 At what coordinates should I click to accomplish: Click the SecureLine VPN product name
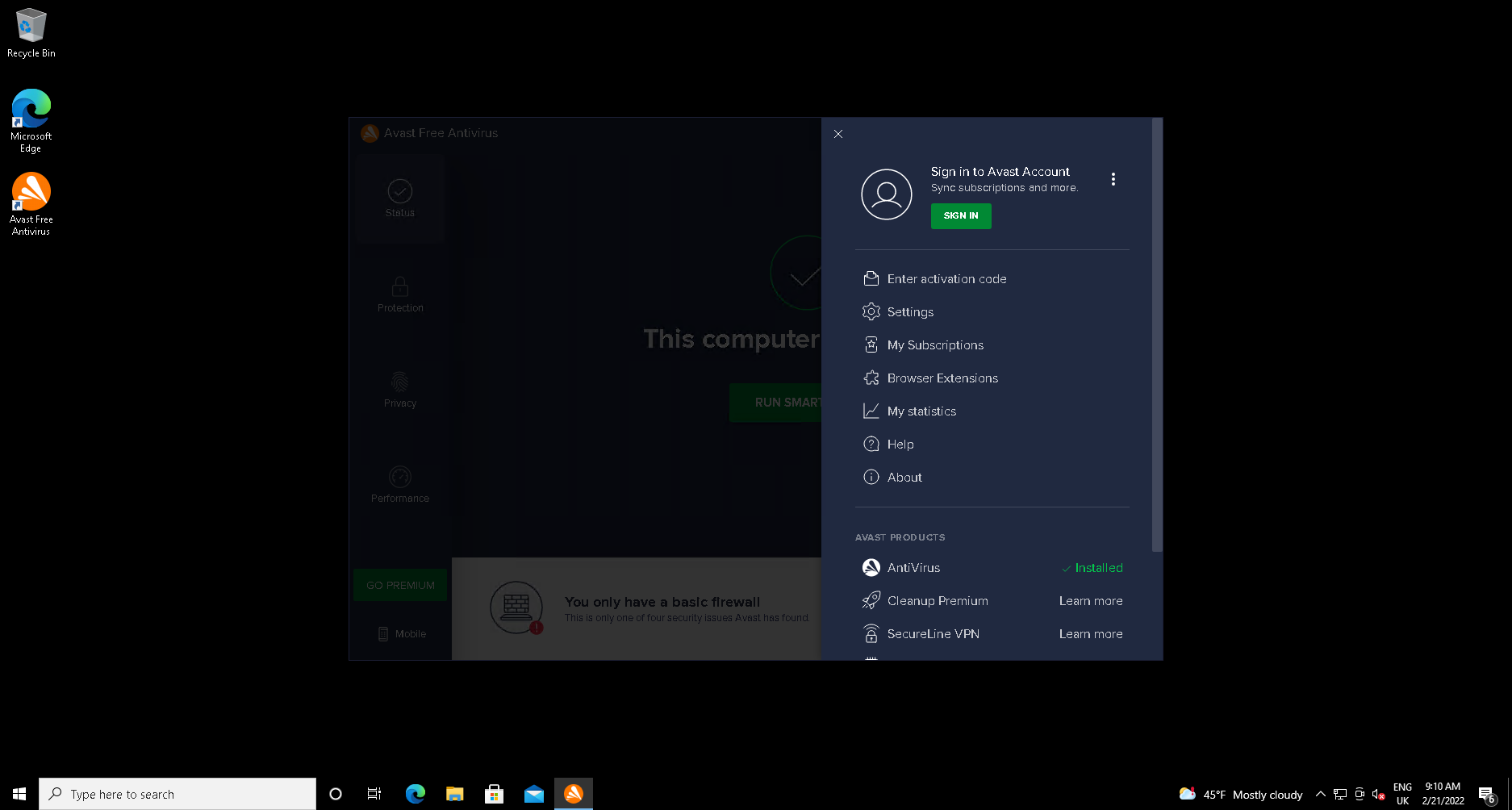[934, 634]
